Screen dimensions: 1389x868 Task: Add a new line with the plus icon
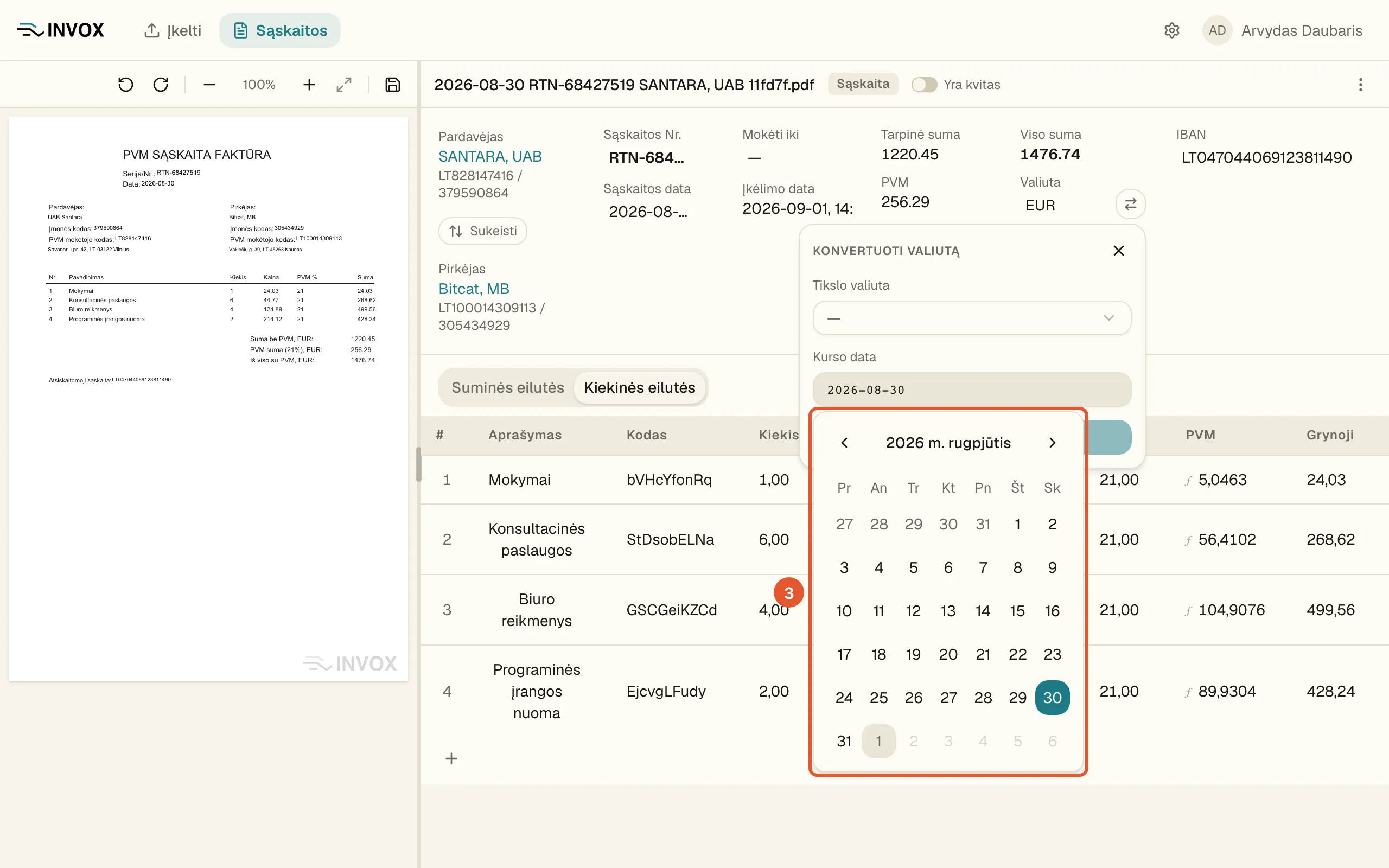pos(452,758)
